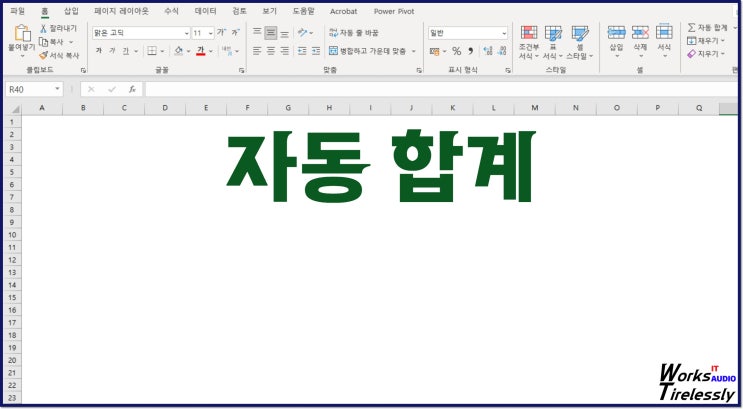Click the text orientation icon

click(302, 32)
